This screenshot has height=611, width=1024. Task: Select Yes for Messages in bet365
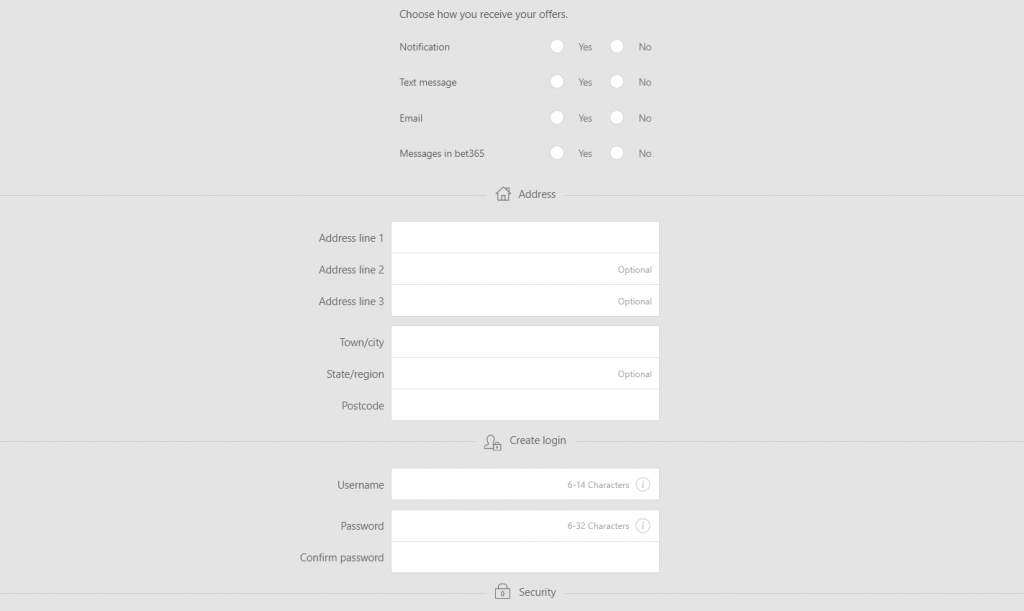[x=556, y=153]
